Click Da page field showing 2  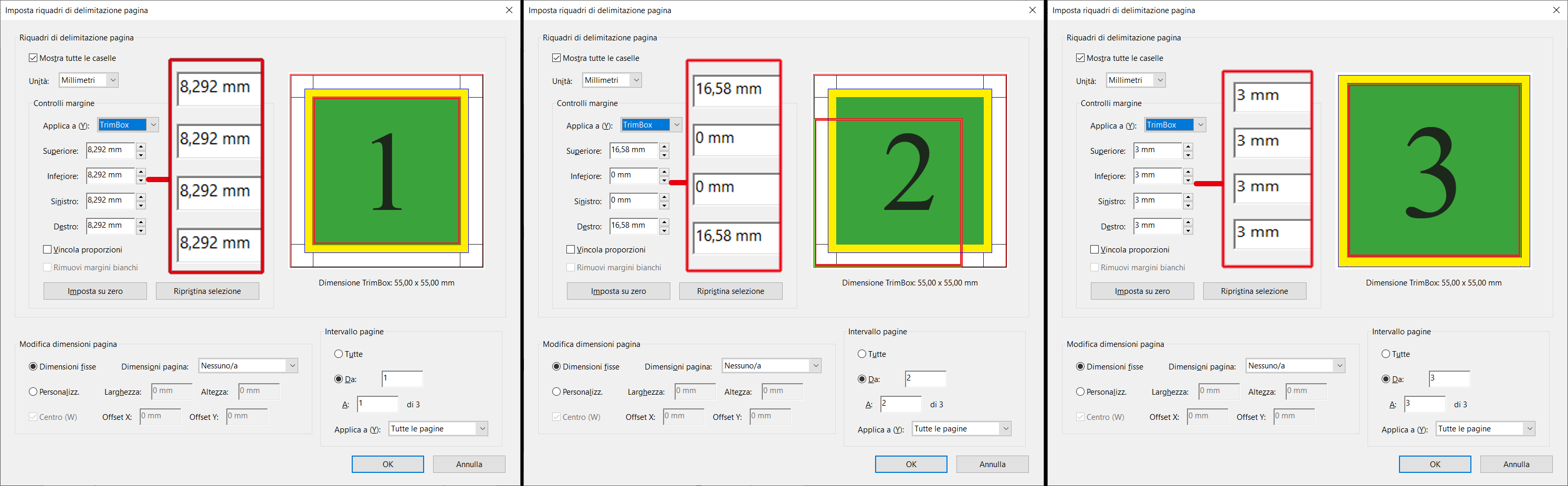926,379
